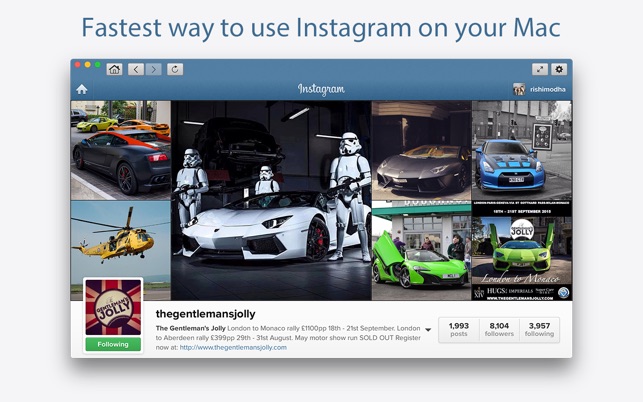Open the rishimodha account menu
643x402 pixels.
(547, 89)
